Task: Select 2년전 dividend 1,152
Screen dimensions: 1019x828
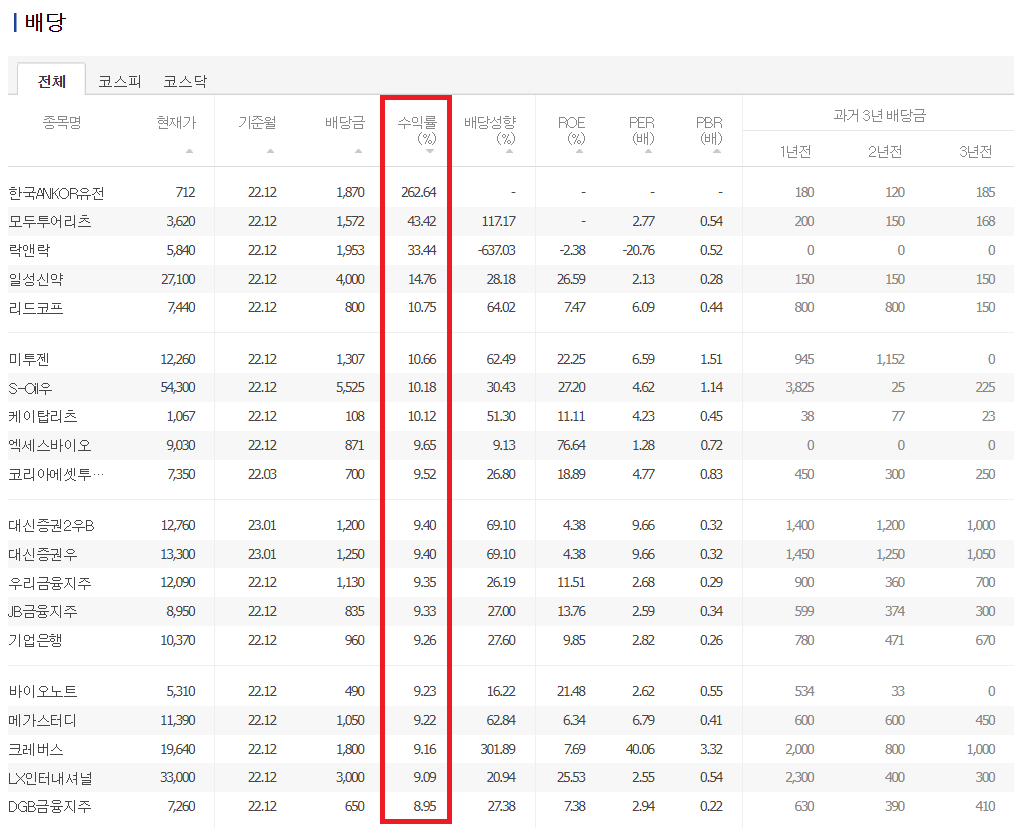Action: tap(890, 359)
